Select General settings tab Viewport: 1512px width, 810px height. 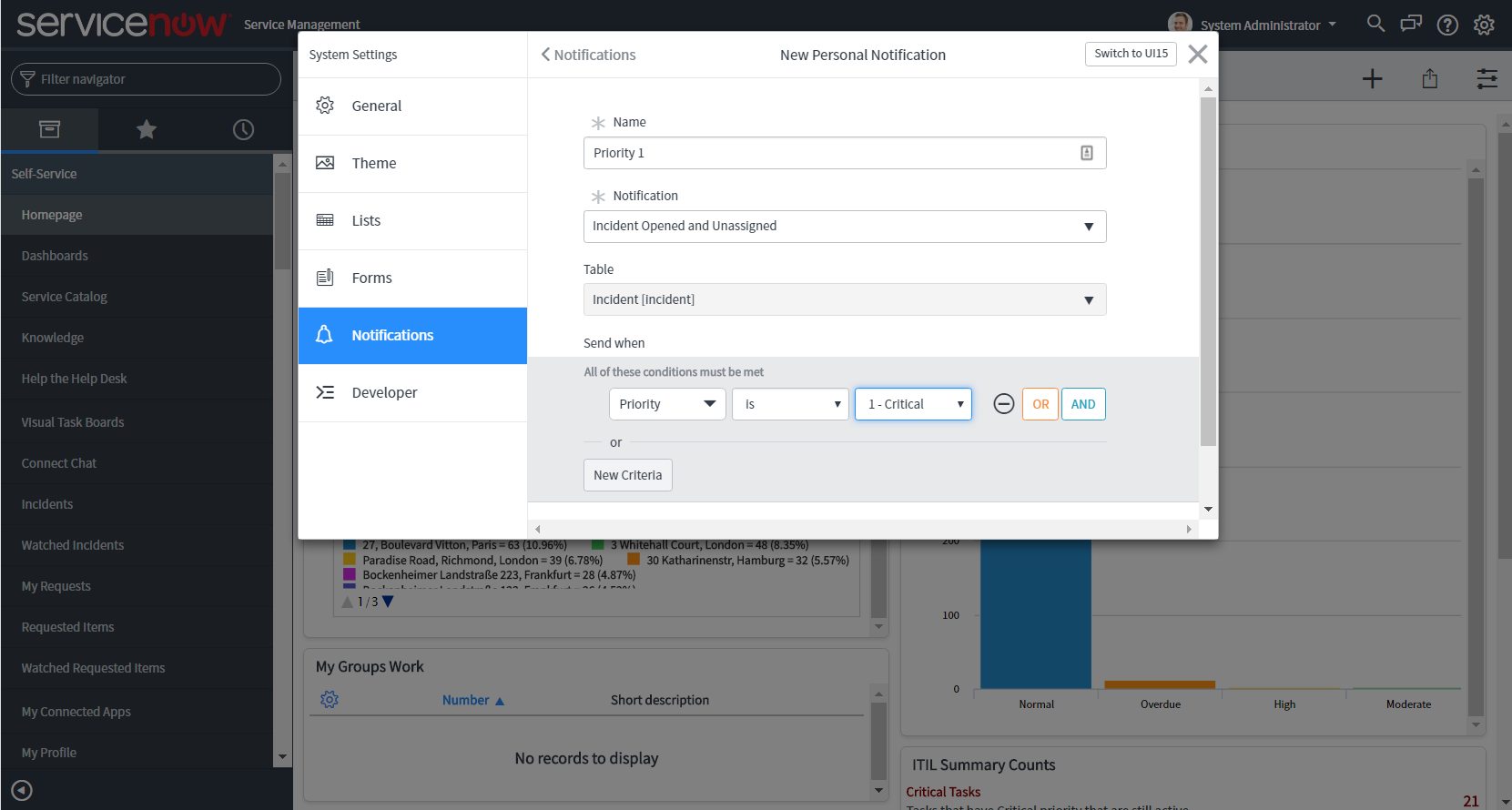pyautogui.click(x=412, y=106)
